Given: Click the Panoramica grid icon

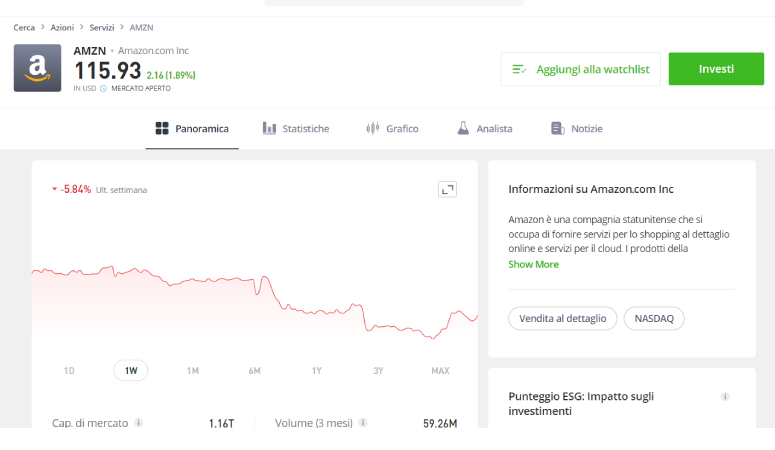Looking at the screenshot, I should pos(162,129).
